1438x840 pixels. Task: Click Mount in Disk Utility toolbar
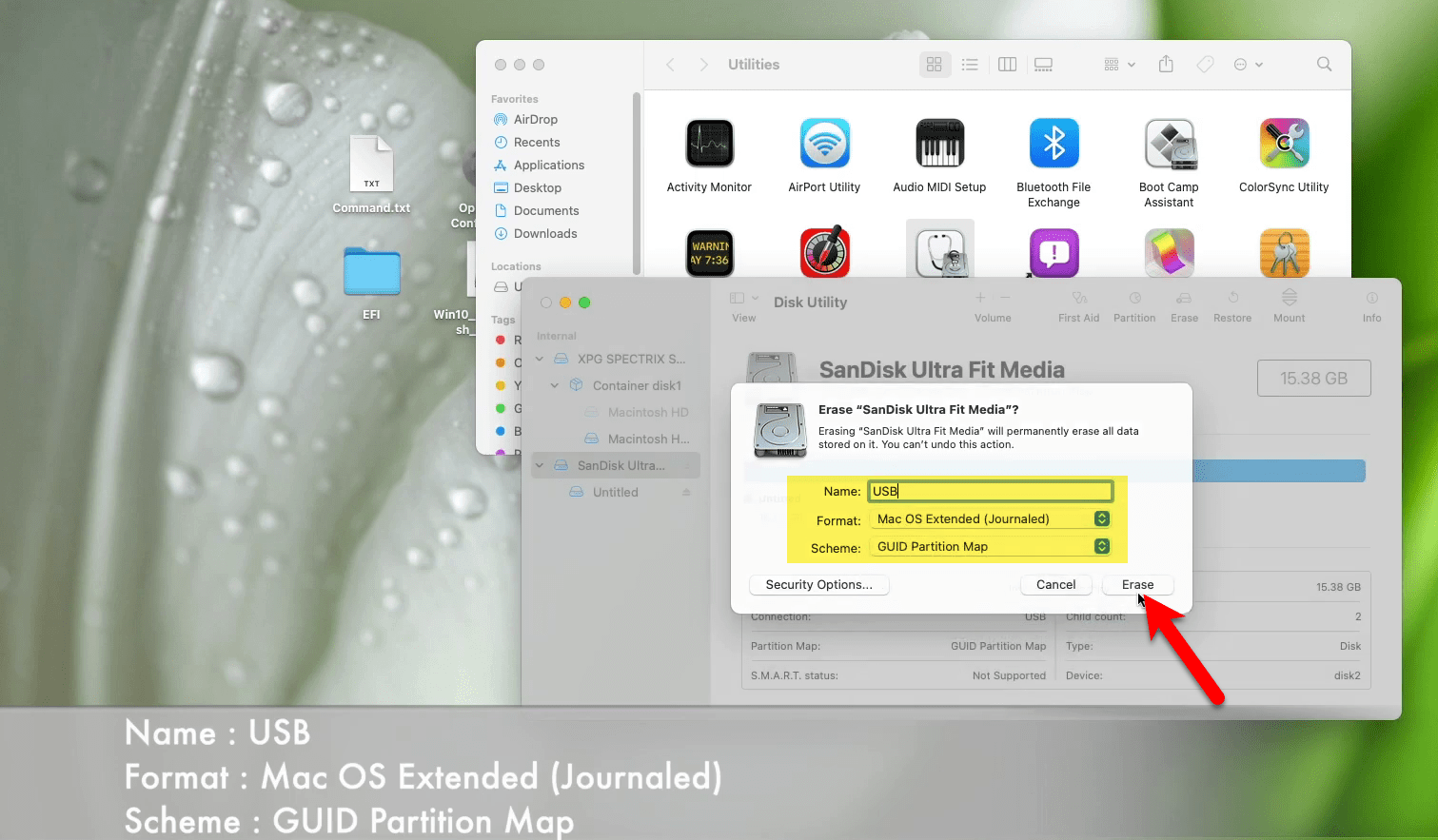[1290, 307]
